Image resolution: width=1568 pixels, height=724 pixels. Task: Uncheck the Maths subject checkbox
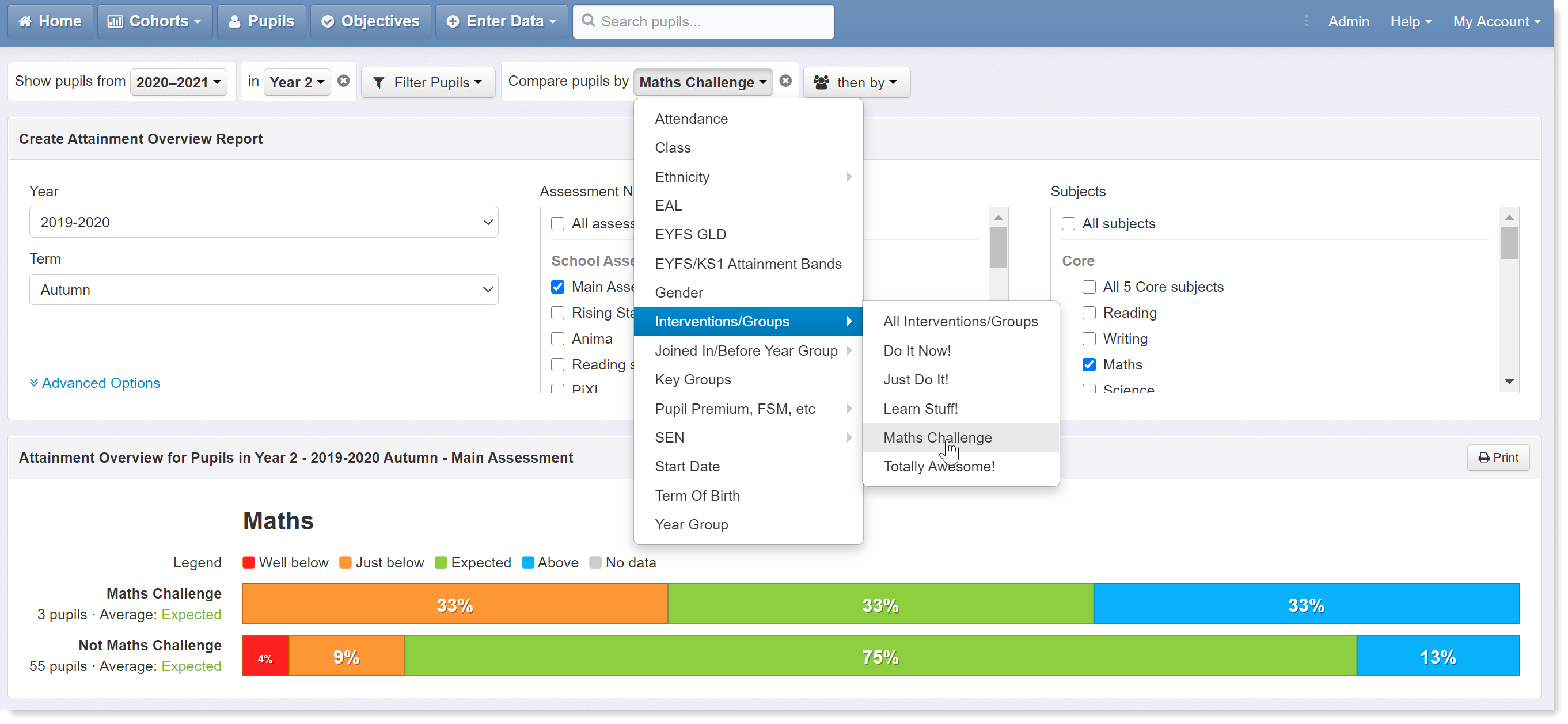pos(1089,365)
